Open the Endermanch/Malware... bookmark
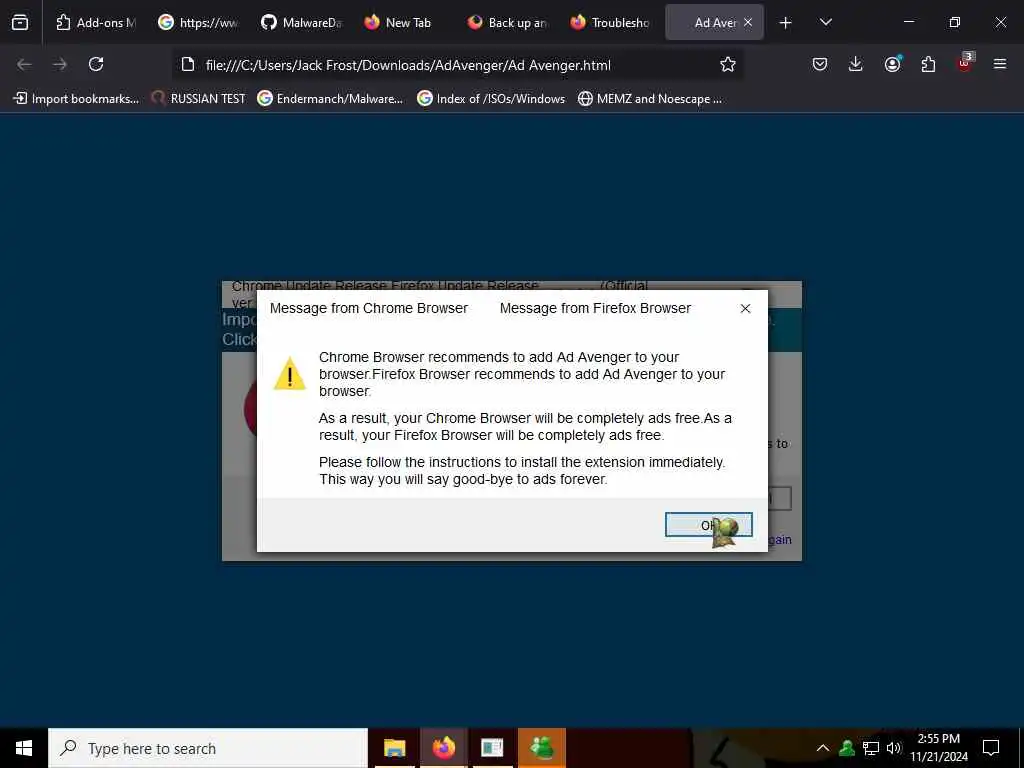The width and height of the screenshot is (1024, 768). coord(330,99)
